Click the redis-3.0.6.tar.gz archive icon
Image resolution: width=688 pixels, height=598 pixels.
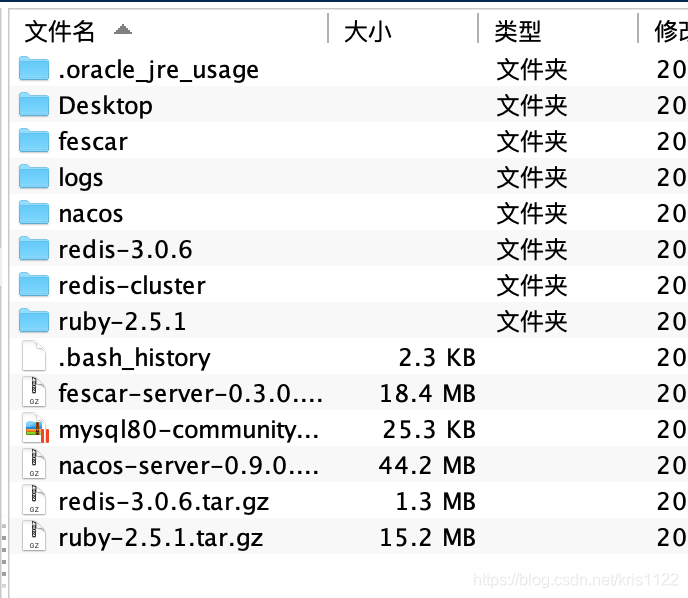34,500
